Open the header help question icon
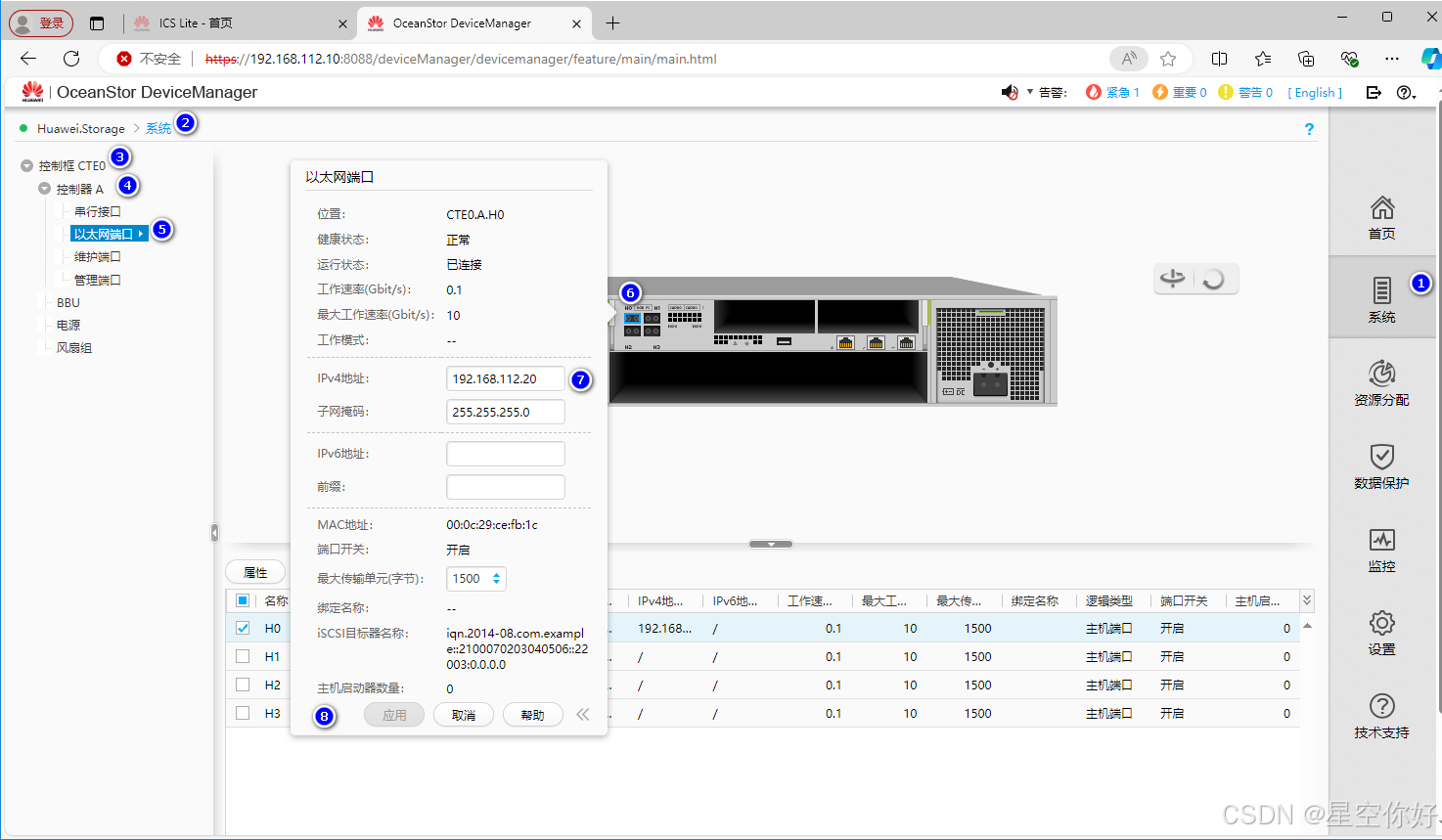The image size is (1442, 840). (x=1406, y=92)
